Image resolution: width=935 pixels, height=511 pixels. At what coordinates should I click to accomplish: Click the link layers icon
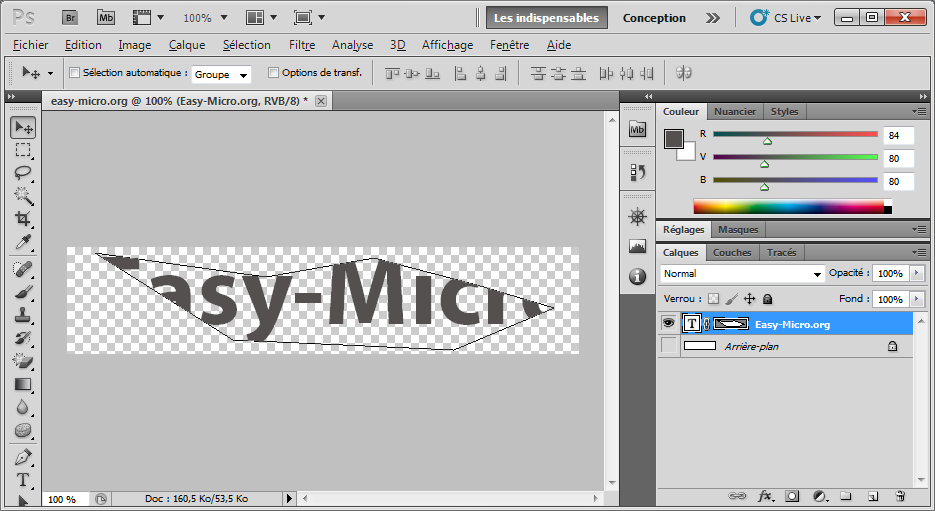pyautogui.click(x=737, y=495)
